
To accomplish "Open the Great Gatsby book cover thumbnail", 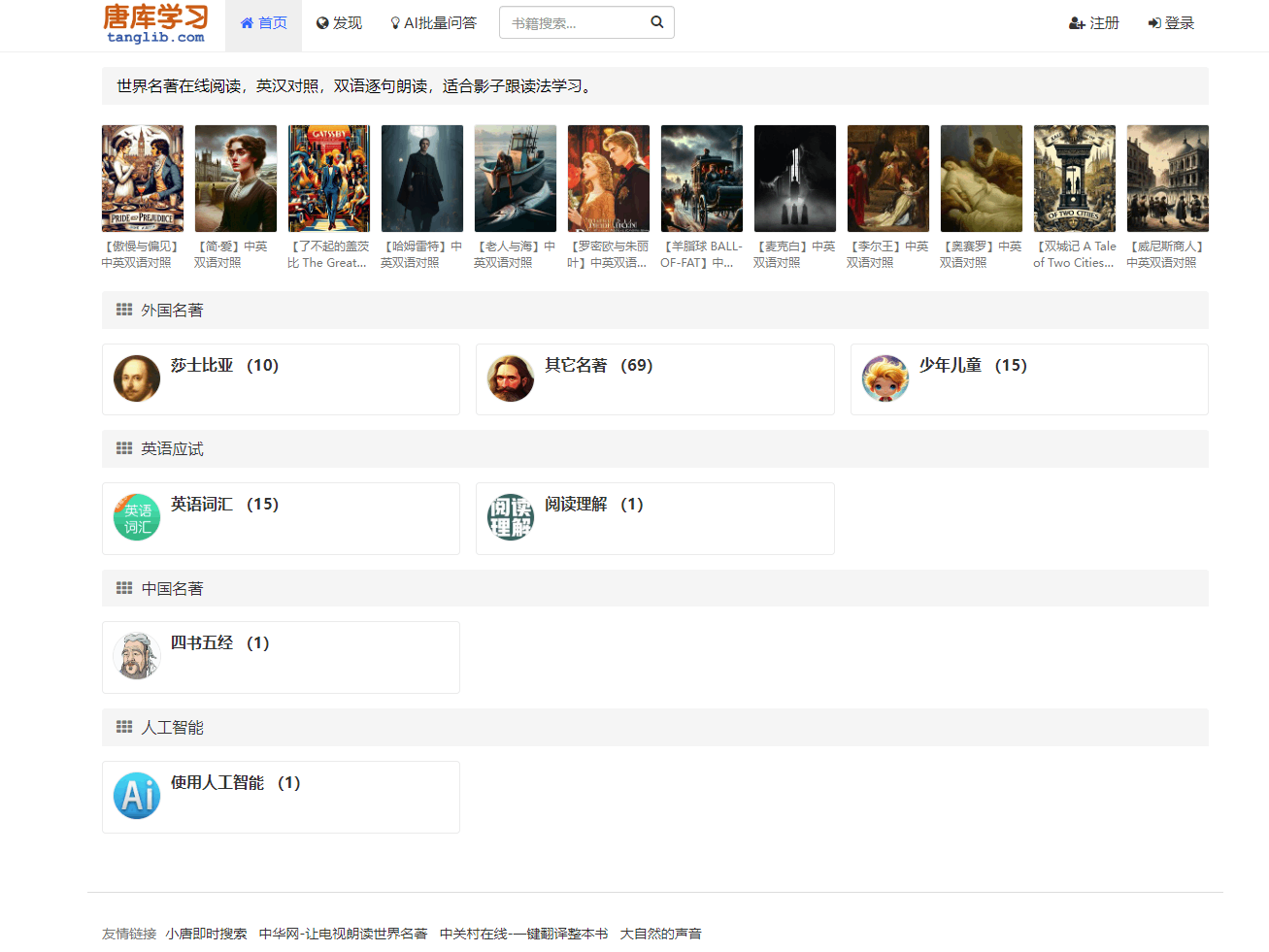I will point(329,179).
